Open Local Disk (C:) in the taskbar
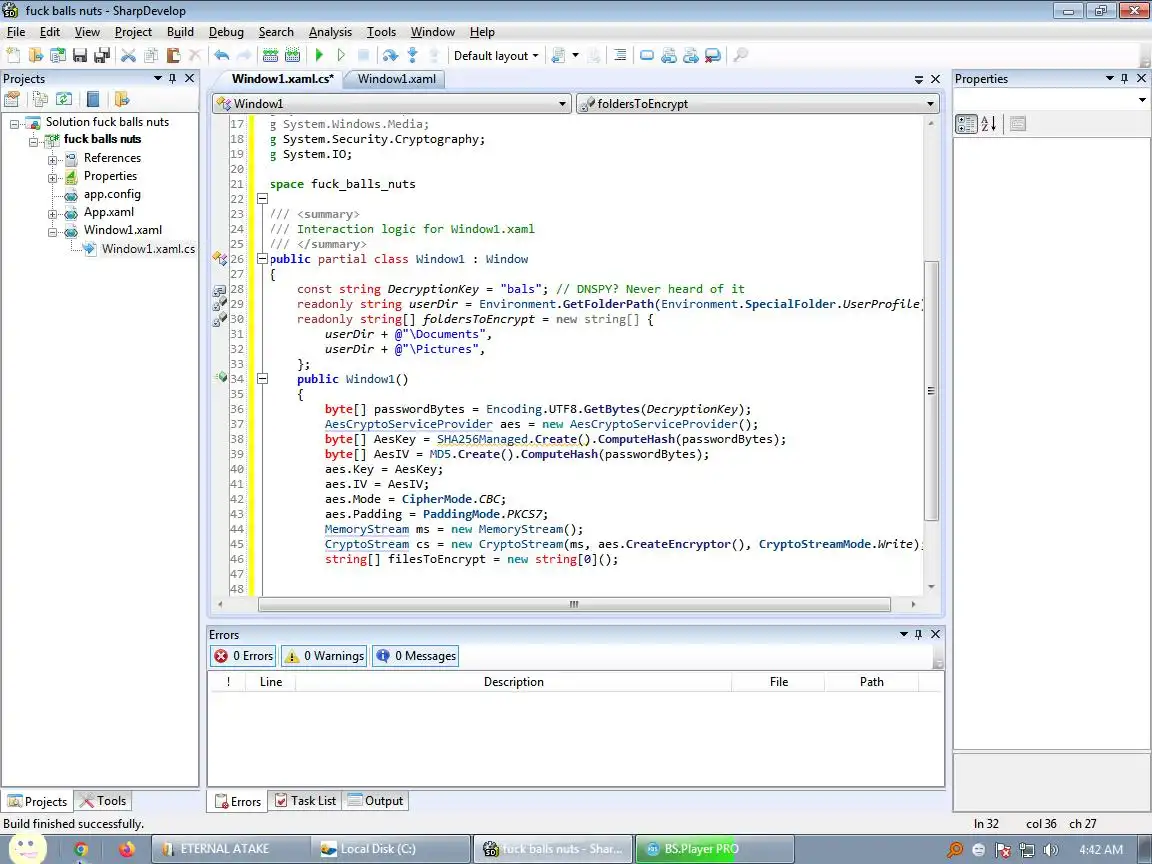The width and height of the screenshot is (1152, 864). coord(390,849)
